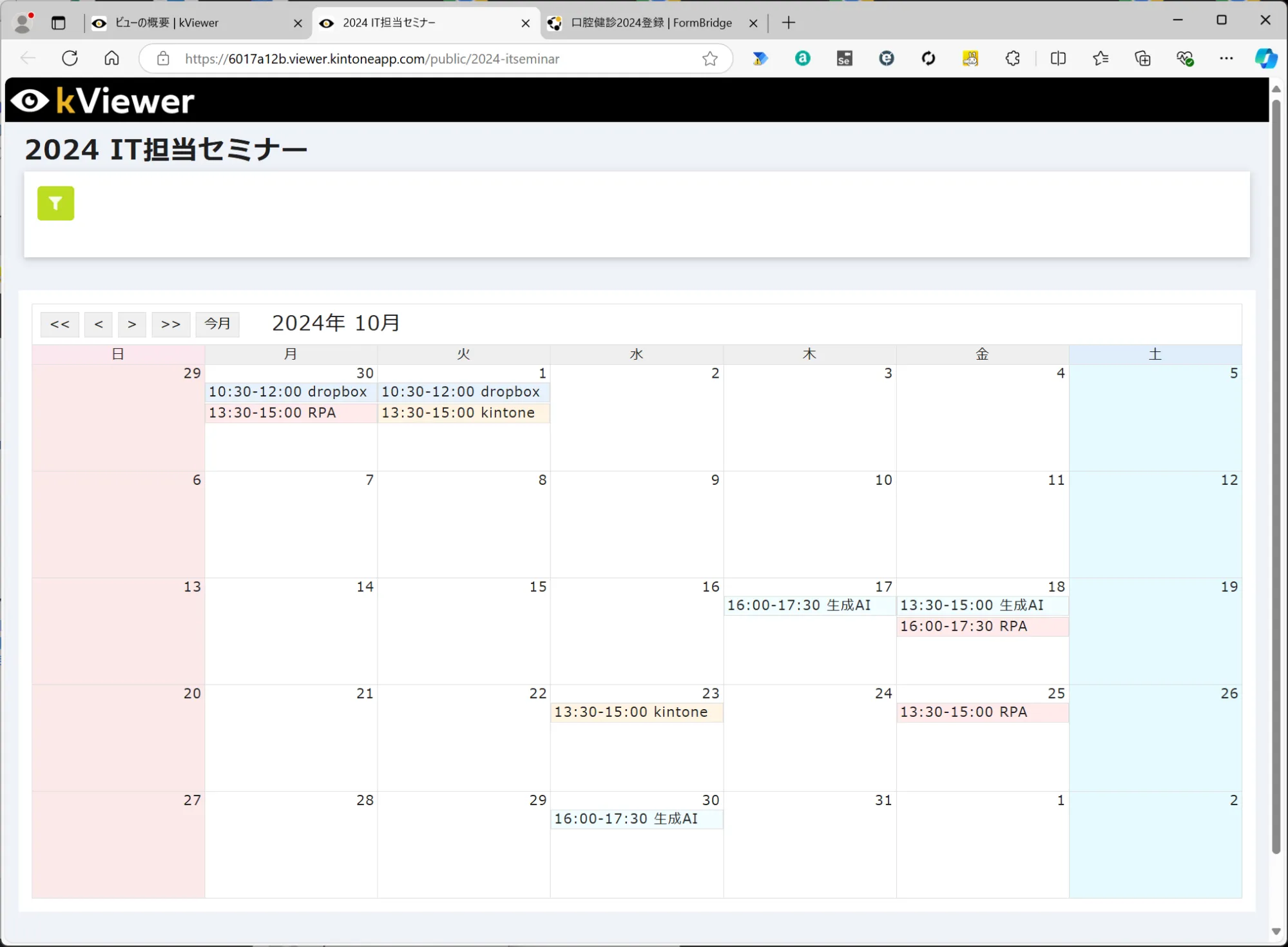
Task: Open the Extensions puzzle icon
Action: (1012, 59)
